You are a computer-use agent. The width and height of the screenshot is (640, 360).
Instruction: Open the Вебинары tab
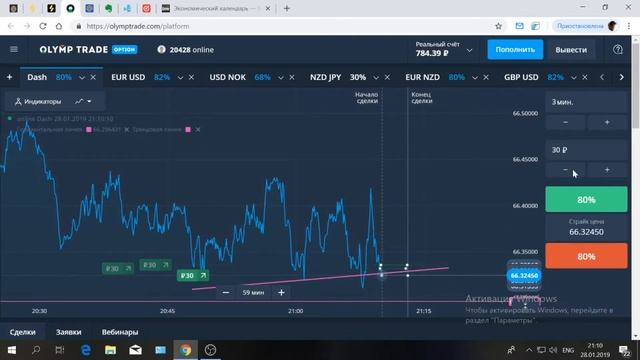pyautogui.click(x=120, y=332)
